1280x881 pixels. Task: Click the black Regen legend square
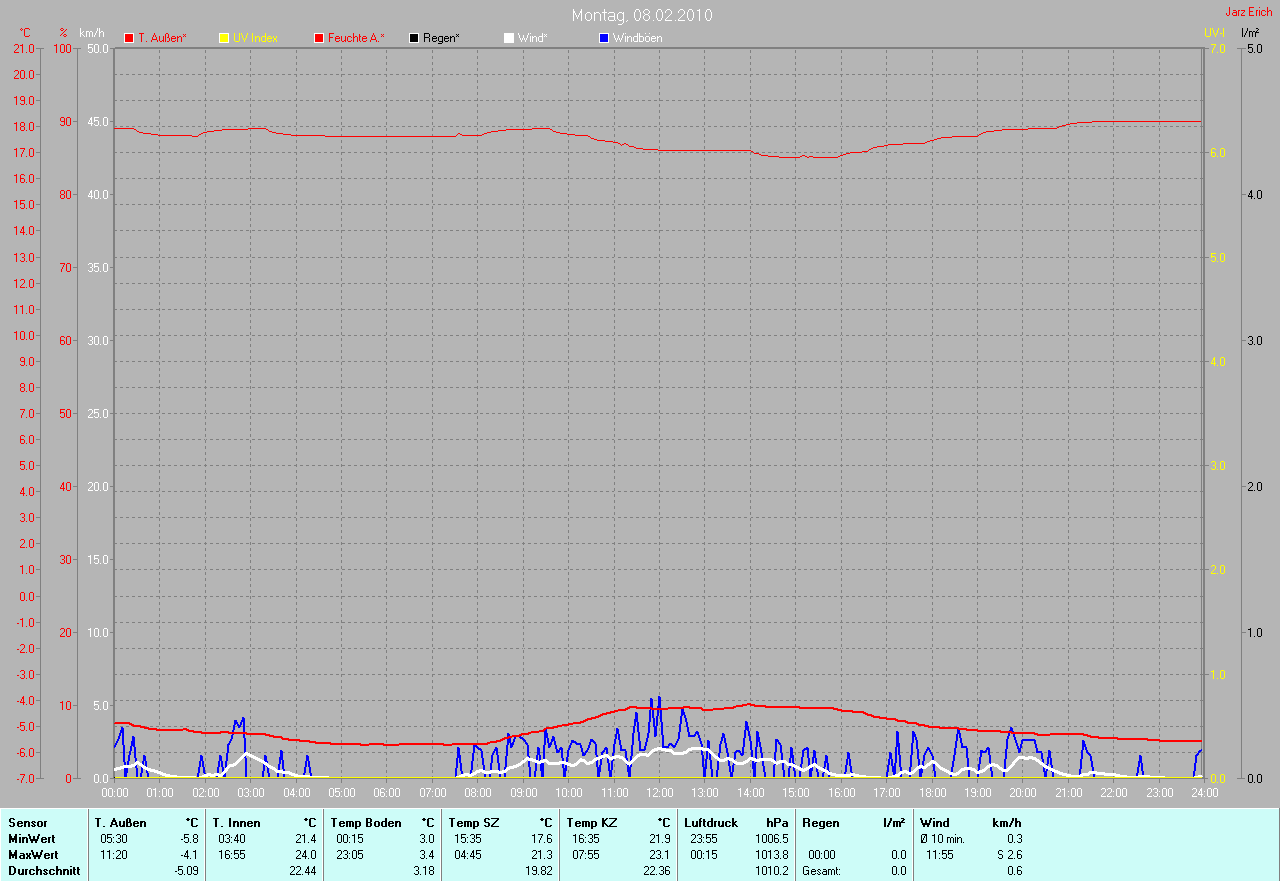pyautogui.click(x=414, y=38)
